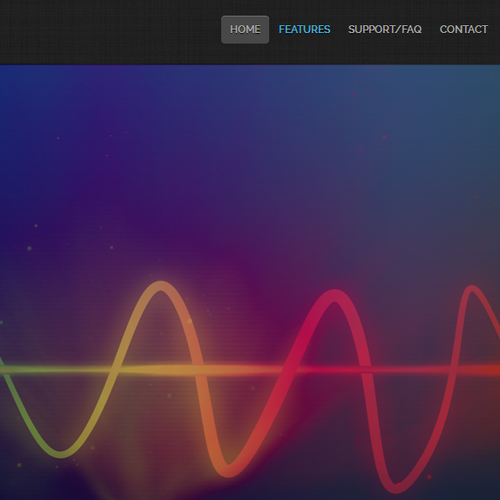Screen dimensions: 500x500
Task: Open the HOME navigation button
Action: coord(245,29)
